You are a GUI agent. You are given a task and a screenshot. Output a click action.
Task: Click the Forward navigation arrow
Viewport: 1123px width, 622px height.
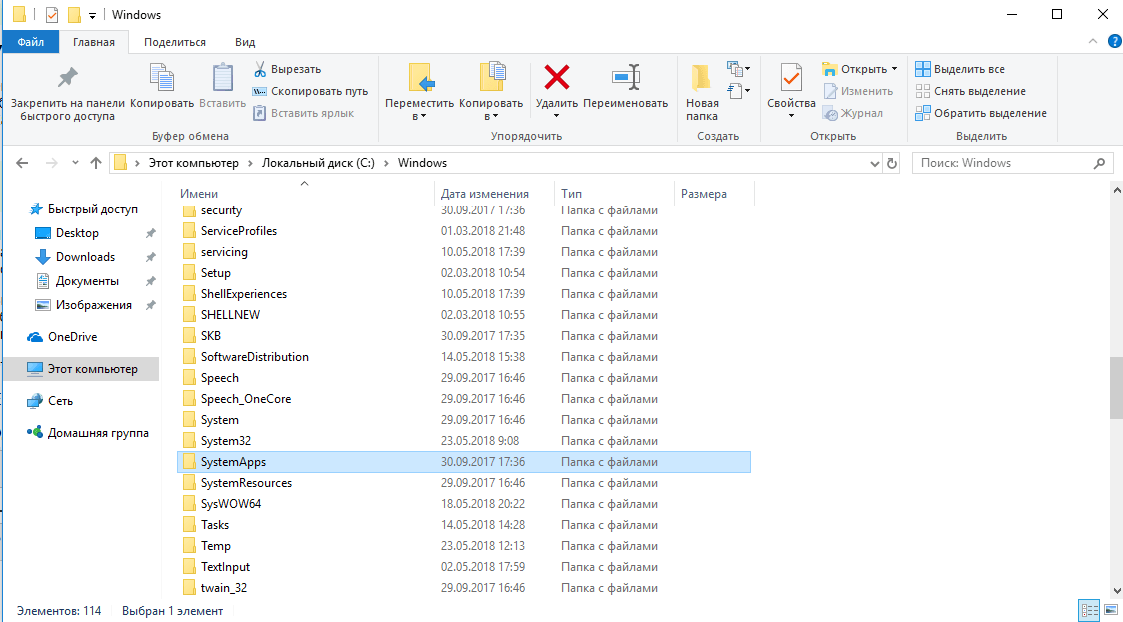tap(51, 163)
